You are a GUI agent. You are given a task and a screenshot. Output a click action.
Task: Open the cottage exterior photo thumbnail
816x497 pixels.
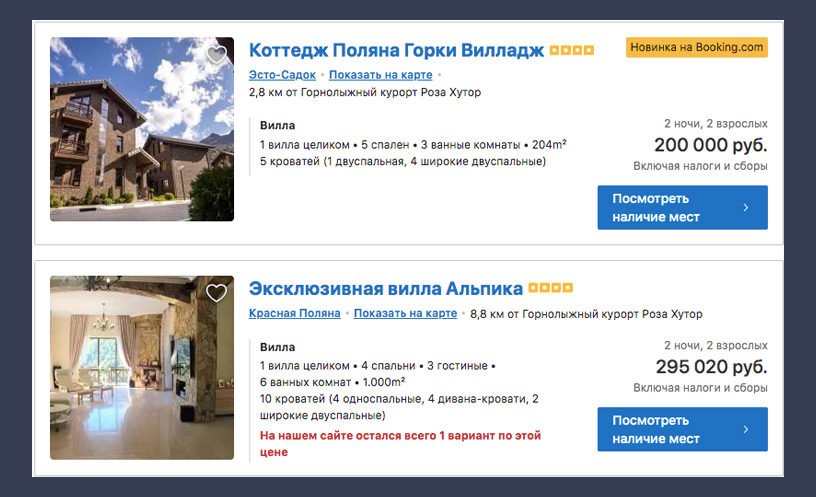point(142,129)
